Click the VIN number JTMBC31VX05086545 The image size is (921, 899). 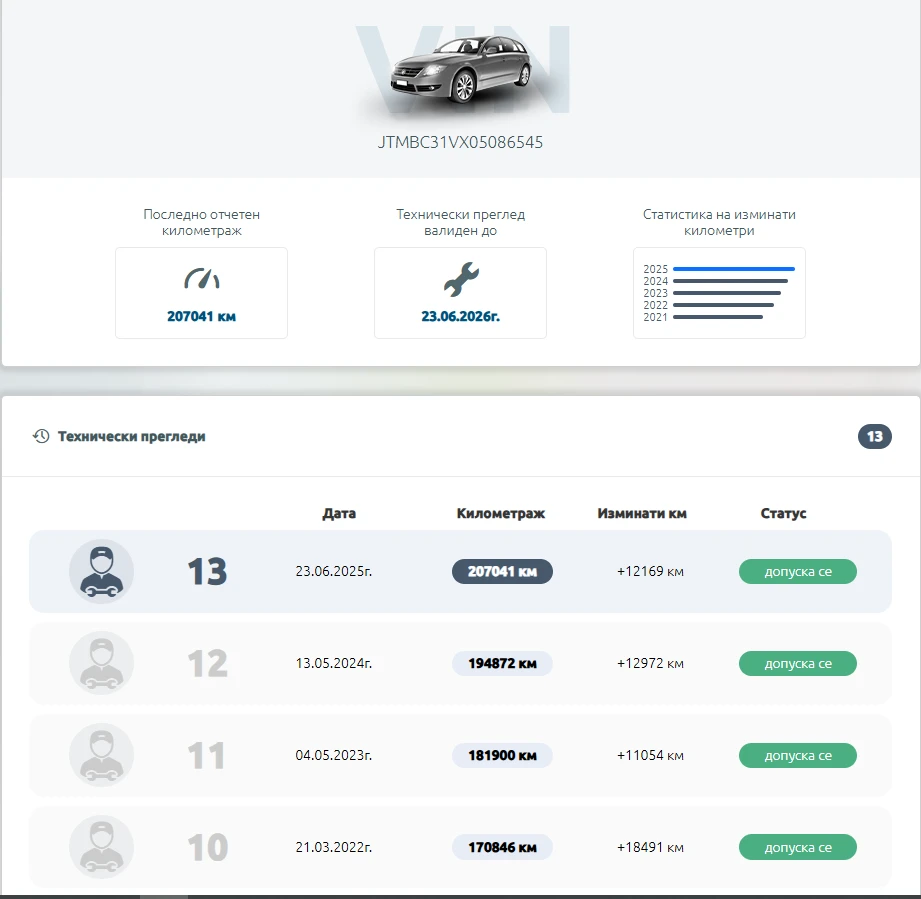[460, 142]
